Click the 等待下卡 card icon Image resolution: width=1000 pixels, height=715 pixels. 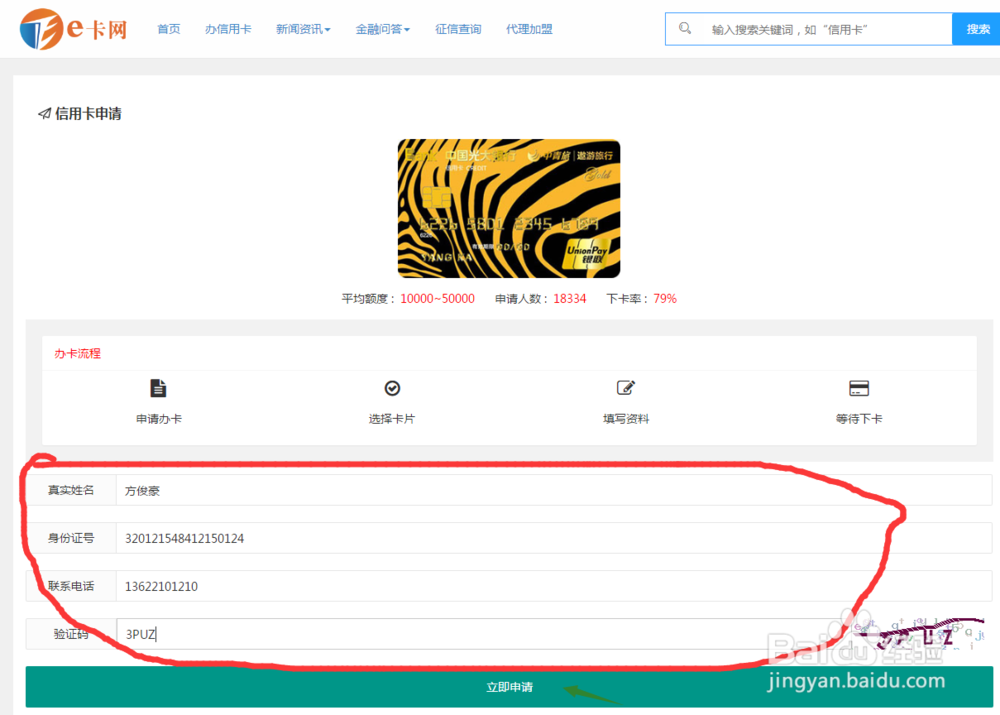pos(859,388)
